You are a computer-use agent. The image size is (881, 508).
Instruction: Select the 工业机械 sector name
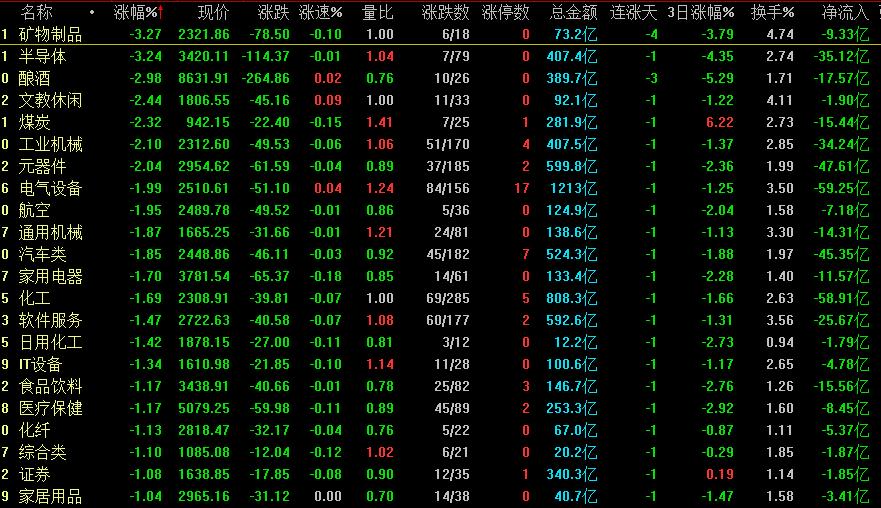(51, 144)
